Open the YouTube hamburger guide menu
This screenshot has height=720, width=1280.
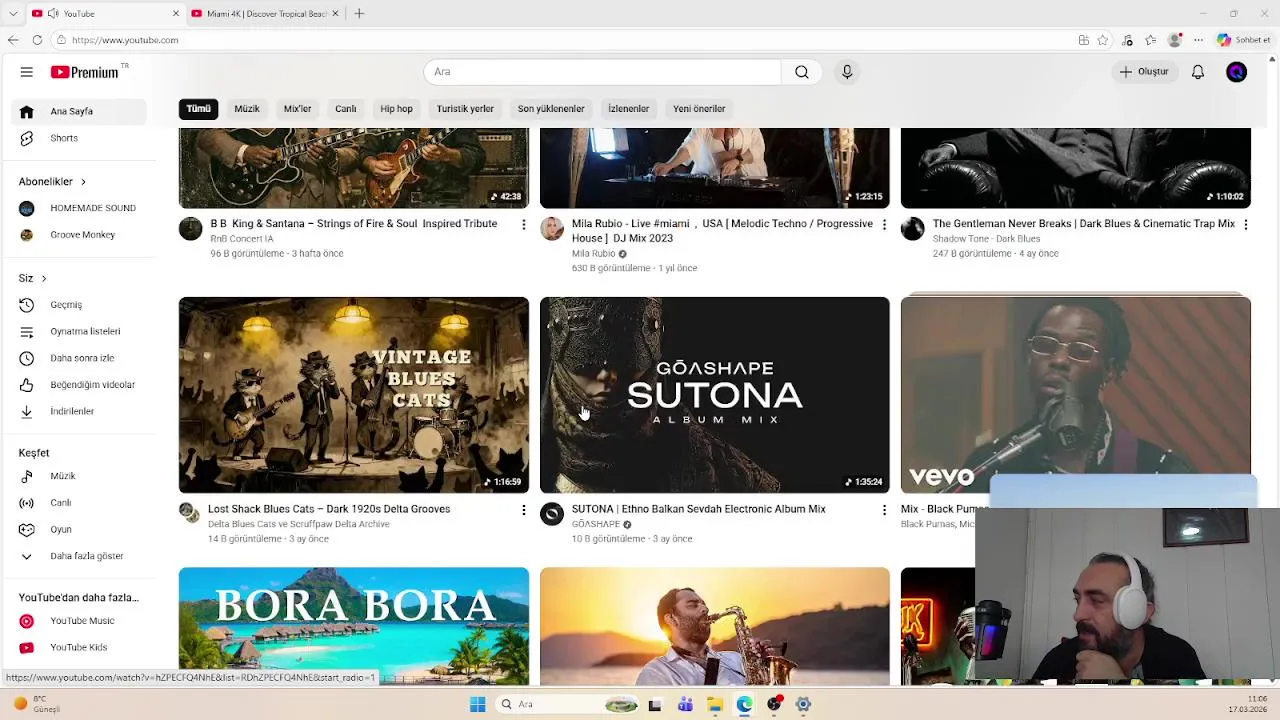click(x=27, y=72)
